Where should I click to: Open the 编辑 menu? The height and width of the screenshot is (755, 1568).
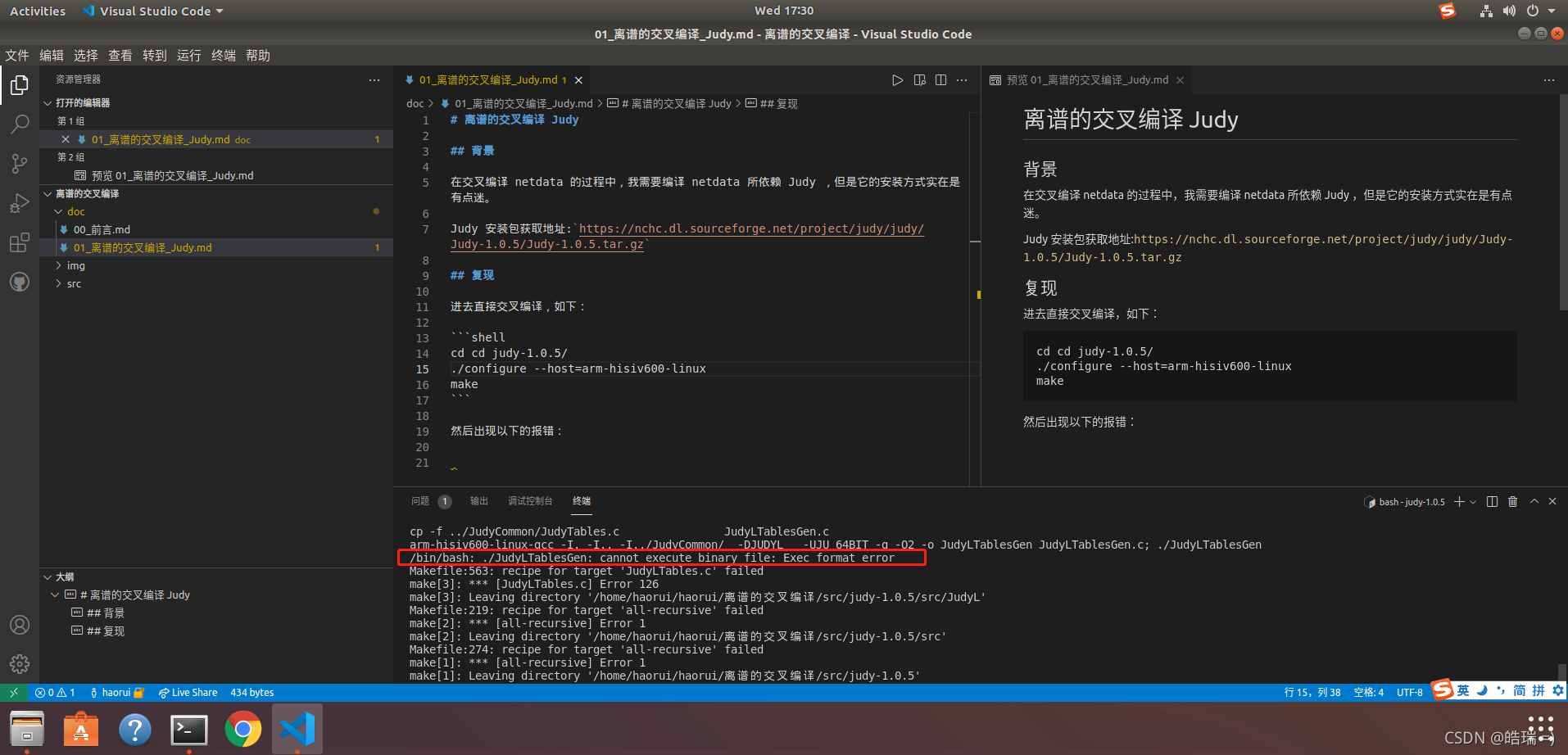pyautogui.click(x=51, y=56)
